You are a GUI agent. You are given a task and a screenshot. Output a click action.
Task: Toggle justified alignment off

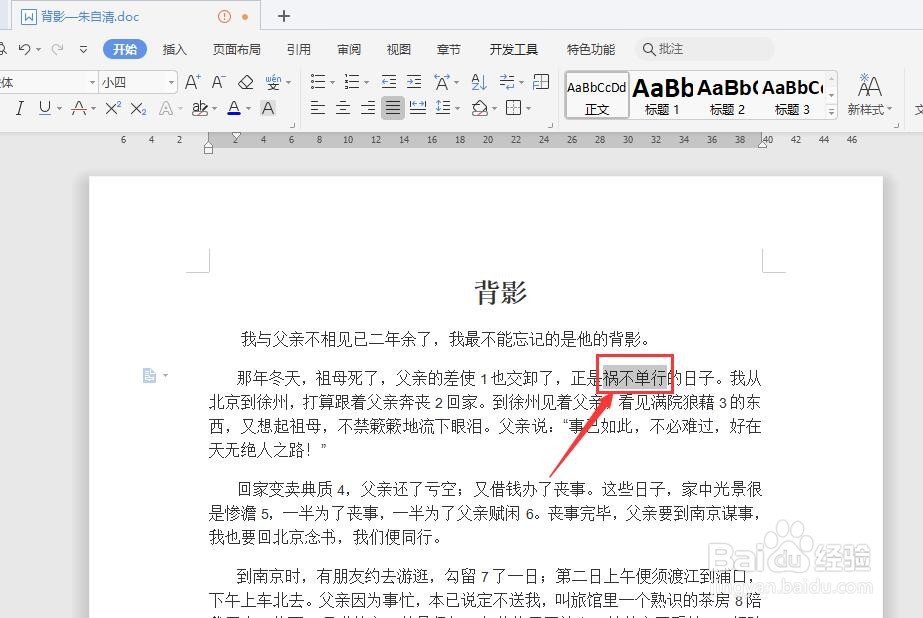click(x=392, y=106)
